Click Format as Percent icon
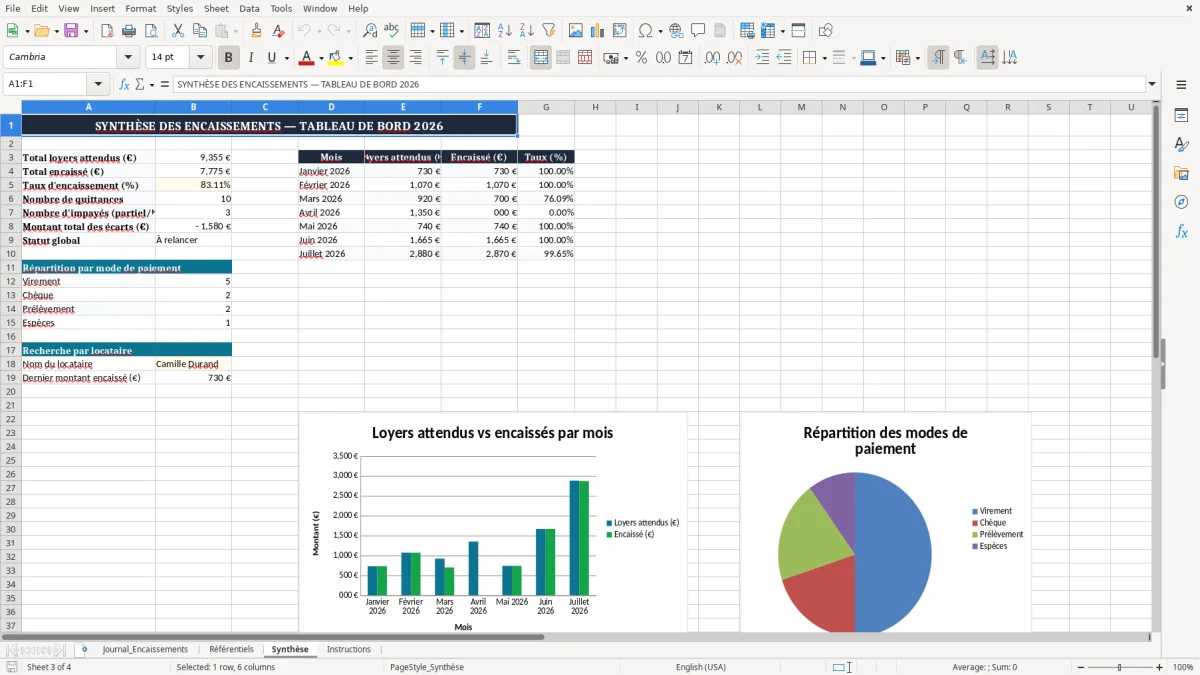Image resolution: width=1200 pixels, height=675 pixels. (642, 58)
